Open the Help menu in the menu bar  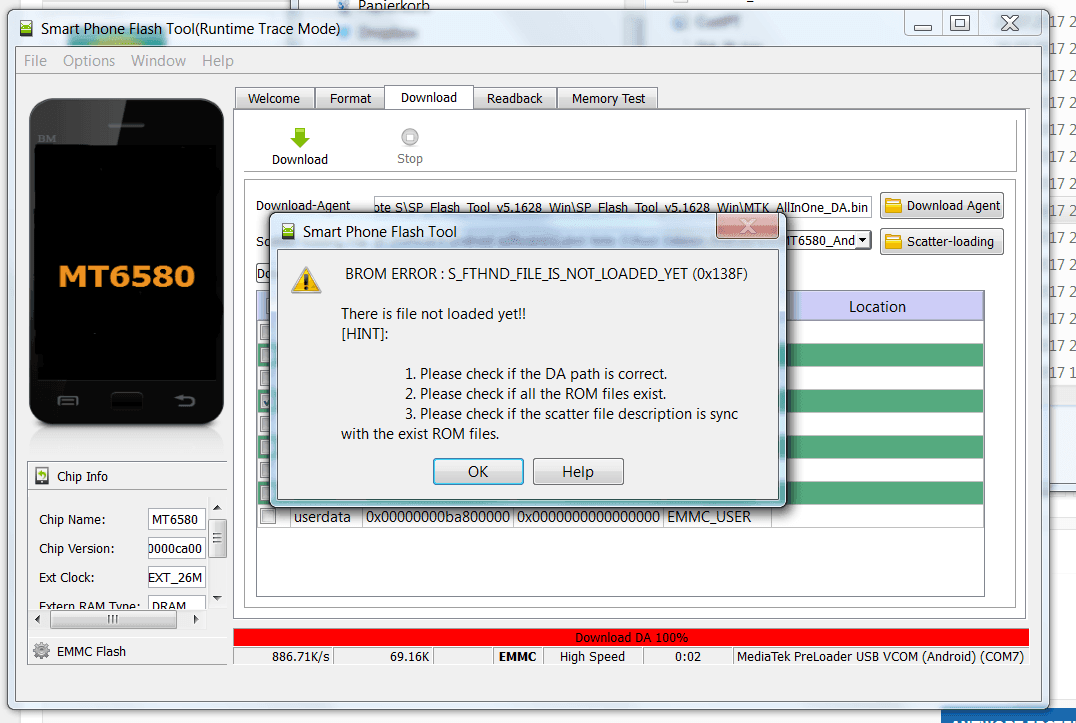click(x=218, y=60)
